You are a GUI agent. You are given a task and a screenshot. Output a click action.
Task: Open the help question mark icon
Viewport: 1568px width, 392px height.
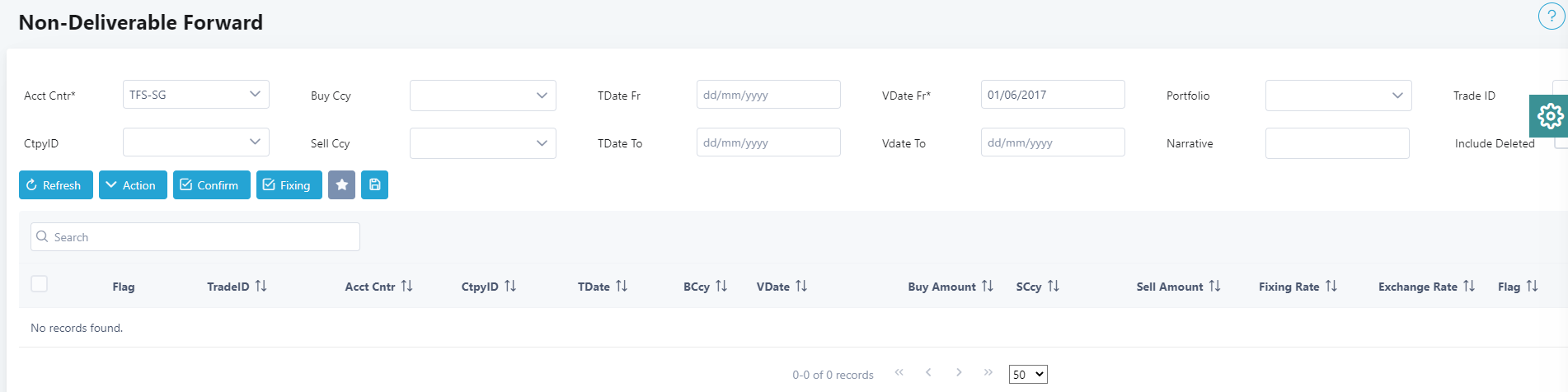(x=1551, y=16)
